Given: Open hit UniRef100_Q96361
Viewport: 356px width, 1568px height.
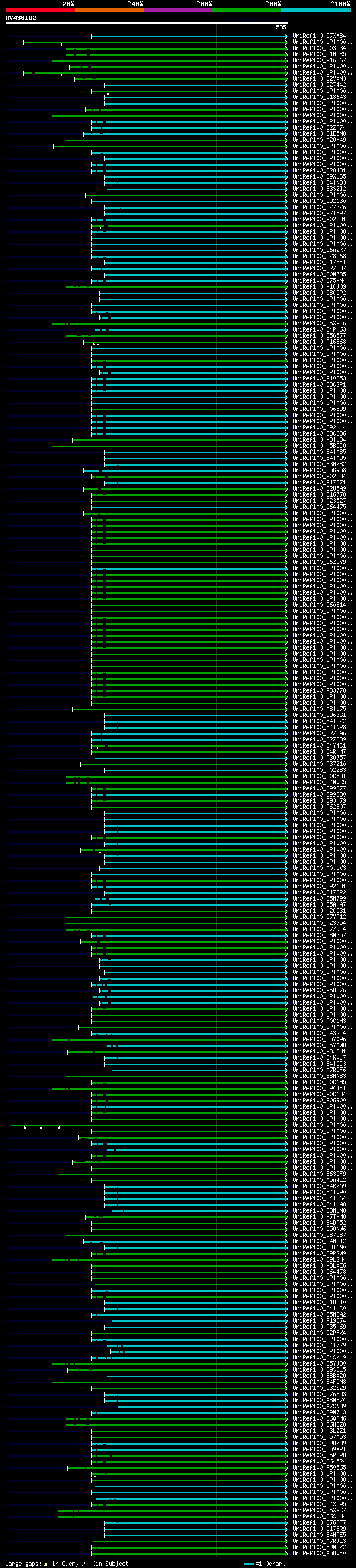Looking at the screenshot, I should (319, 715).
